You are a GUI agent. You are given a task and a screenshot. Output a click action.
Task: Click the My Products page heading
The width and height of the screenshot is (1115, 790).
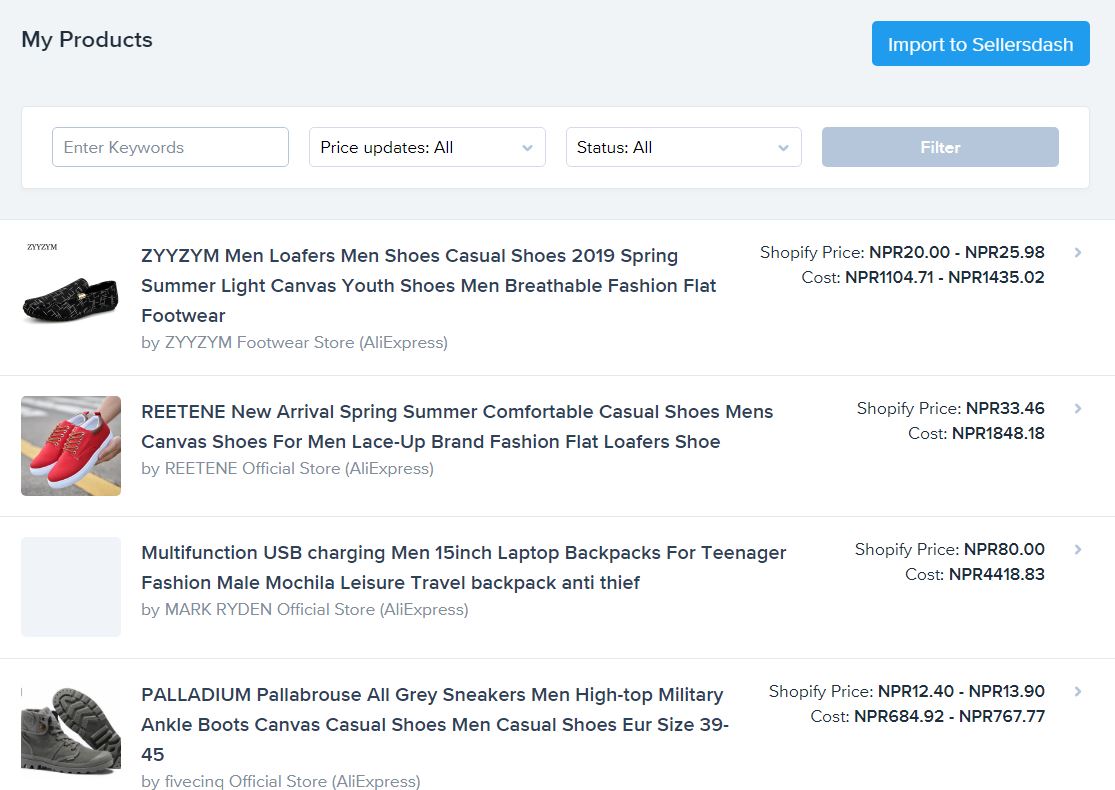pos(87,39)
